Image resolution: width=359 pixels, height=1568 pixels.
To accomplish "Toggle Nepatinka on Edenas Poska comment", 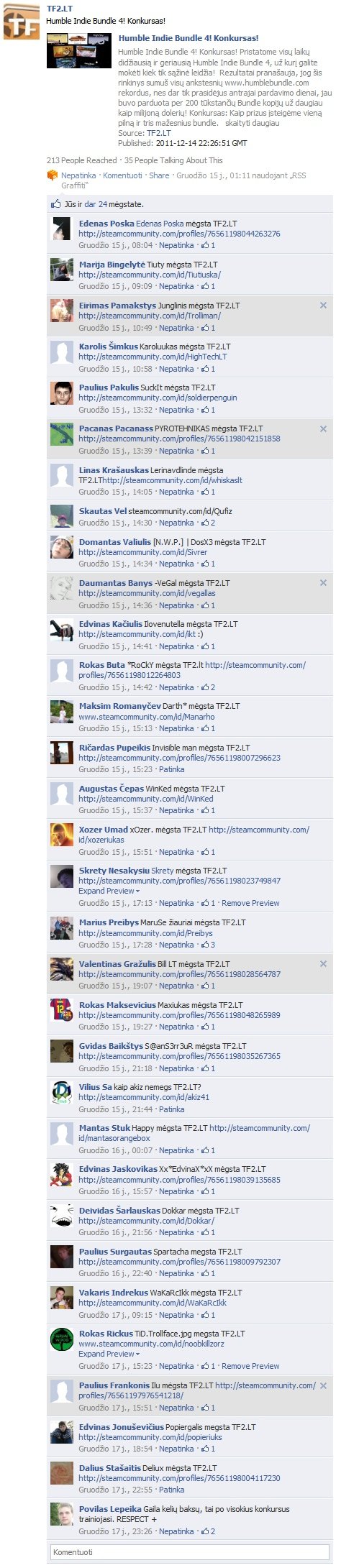I will pyautogui.click(x=176, y=245).
